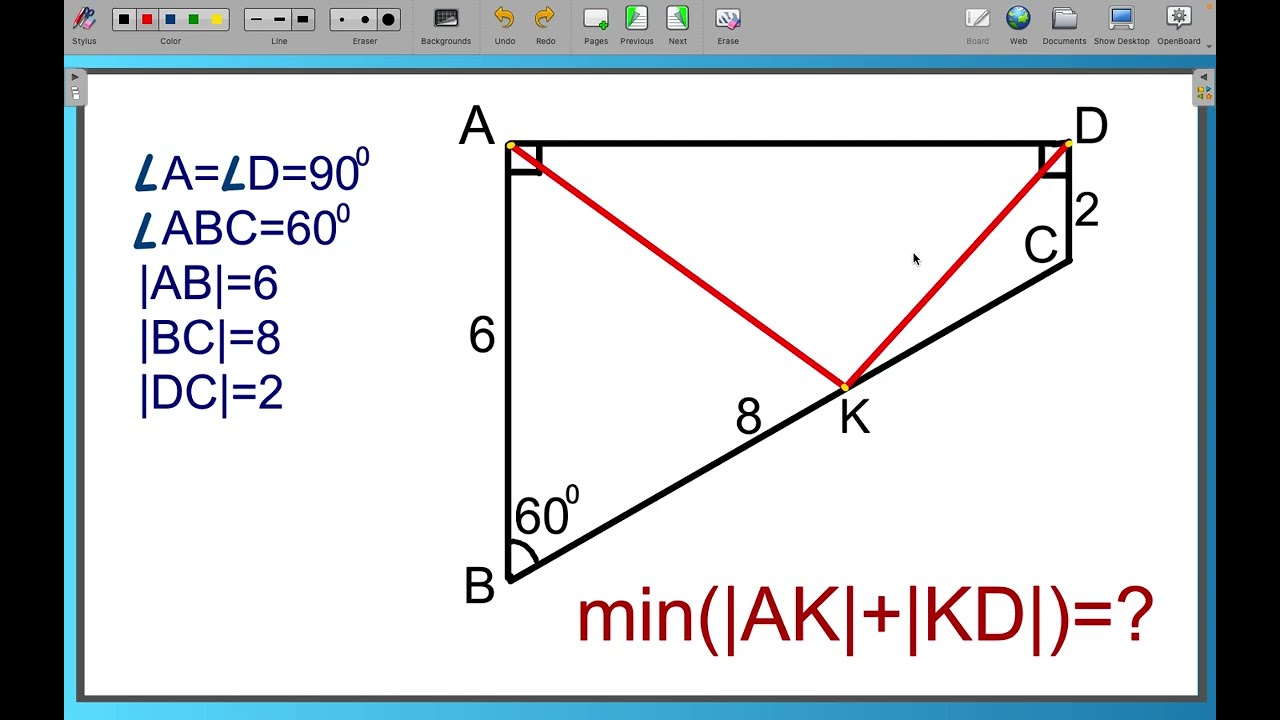Select the red pen color
This screenshot has height=720, width=1280.
pyautogui.click(x=147, y=19)
